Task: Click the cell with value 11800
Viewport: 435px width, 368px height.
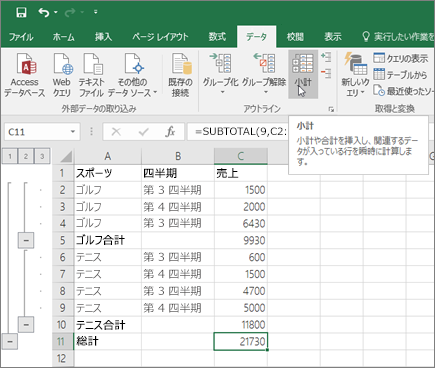Action: pos(241,324)
